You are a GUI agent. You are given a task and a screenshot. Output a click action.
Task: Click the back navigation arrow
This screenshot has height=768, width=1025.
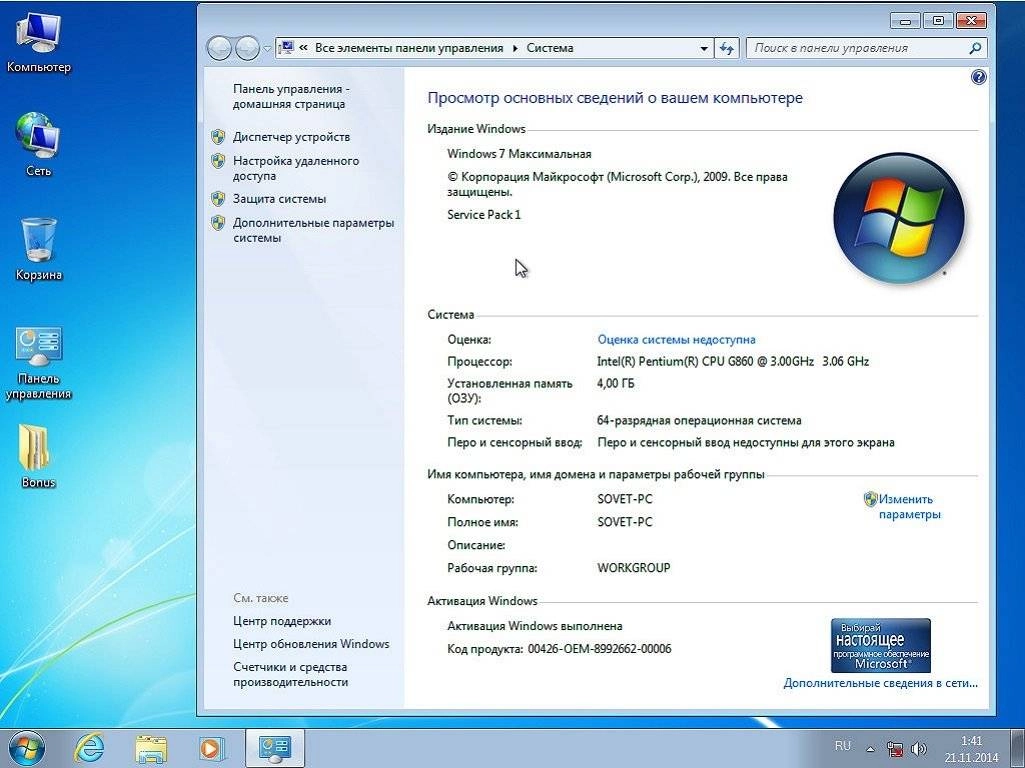220,48
